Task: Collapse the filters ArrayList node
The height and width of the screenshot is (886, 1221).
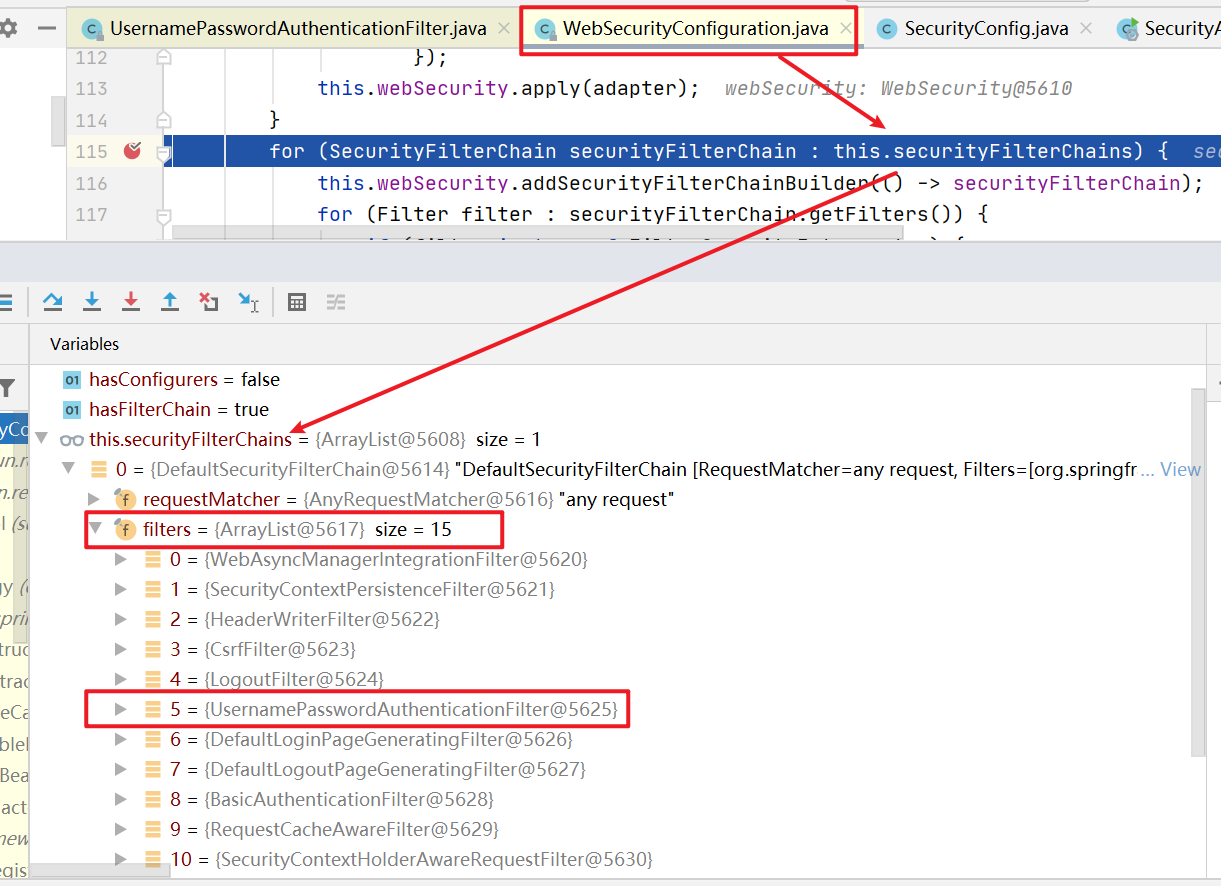Action: [x=95, y=529]
